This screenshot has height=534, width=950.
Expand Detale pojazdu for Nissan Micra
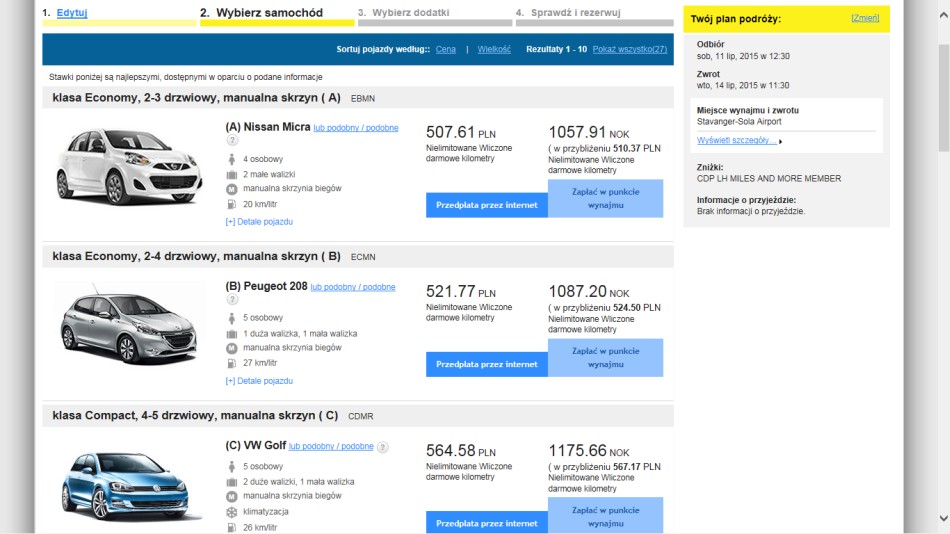click(x=259, y=222)
